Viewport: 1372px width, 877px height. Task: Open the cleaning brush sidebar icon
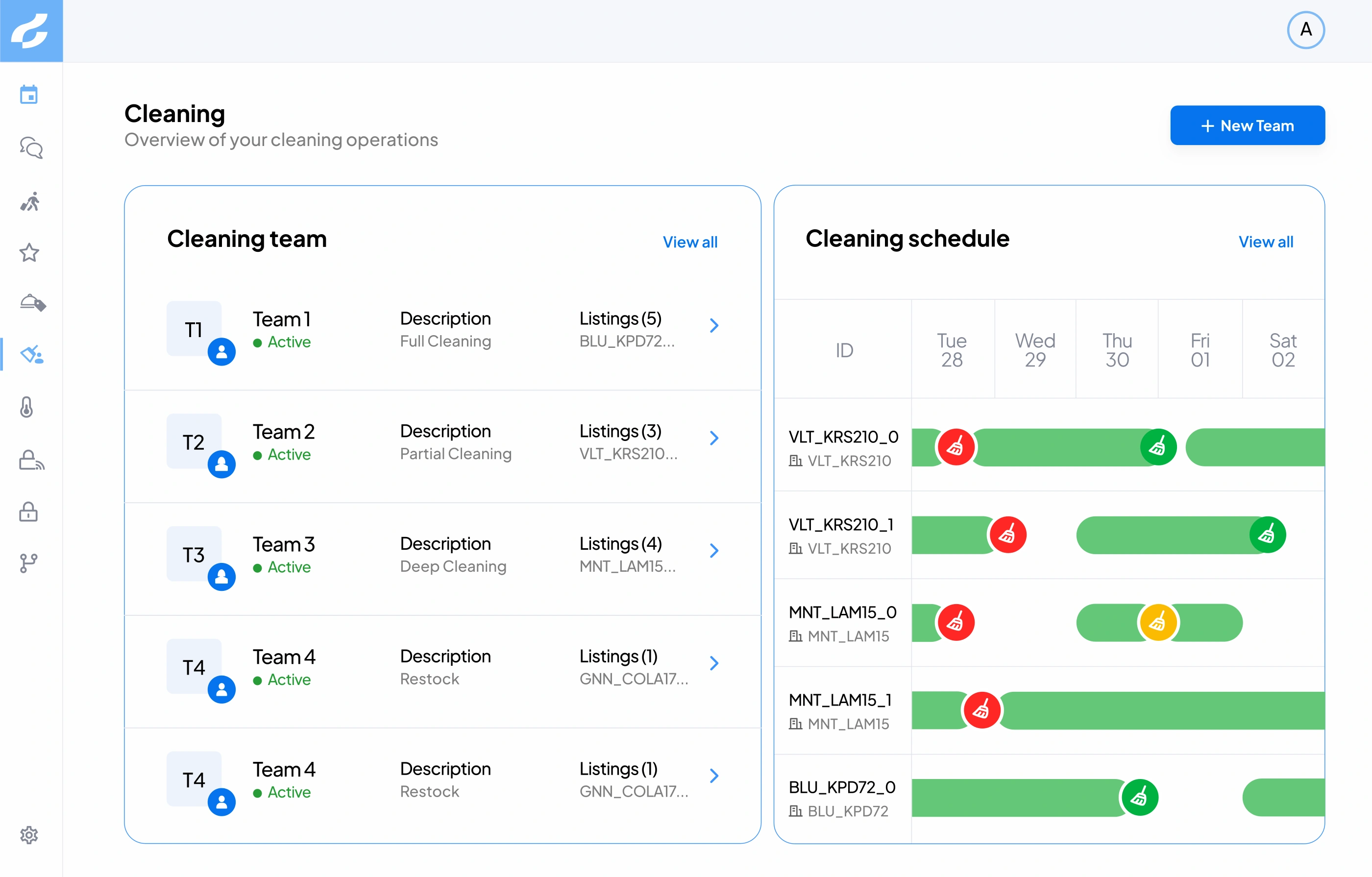click(x=32, y=354)
